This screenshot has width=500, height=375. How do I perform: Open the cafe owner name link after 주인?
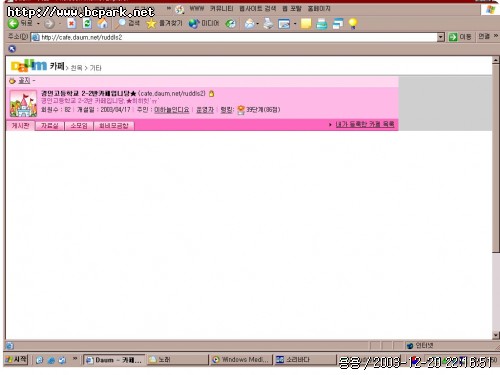[x=172, y=110]
